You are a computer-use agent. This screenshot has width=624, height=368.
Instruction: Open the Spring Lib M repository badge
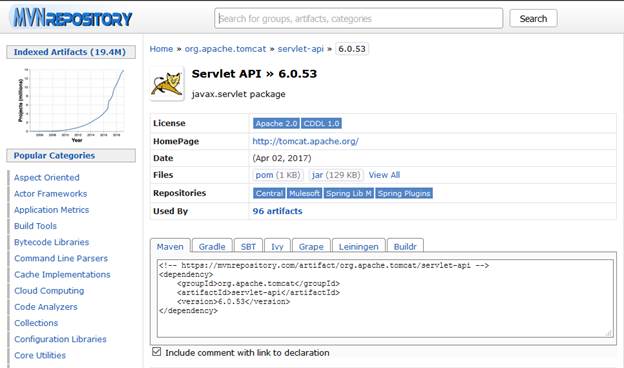[349, 193]
